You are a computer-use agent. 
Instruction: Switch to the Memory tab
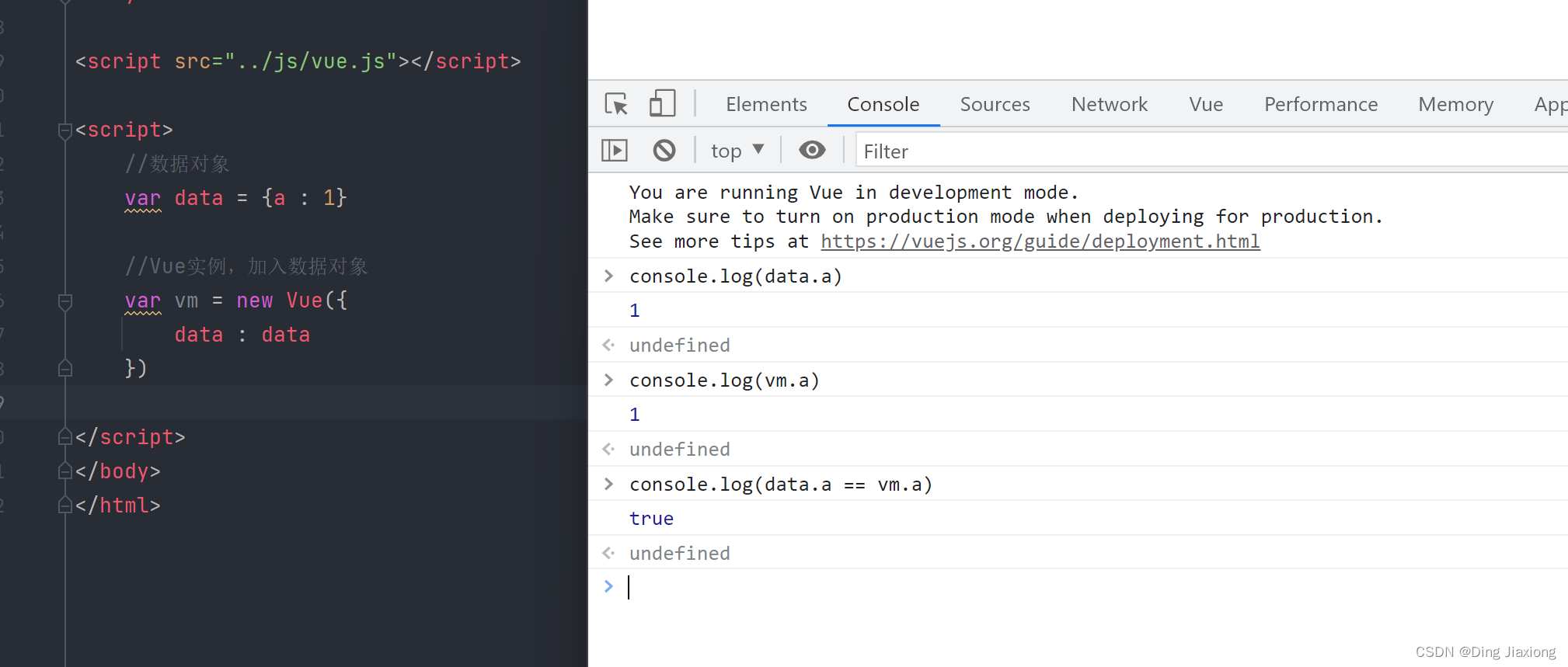click(x=1456, y=104)
